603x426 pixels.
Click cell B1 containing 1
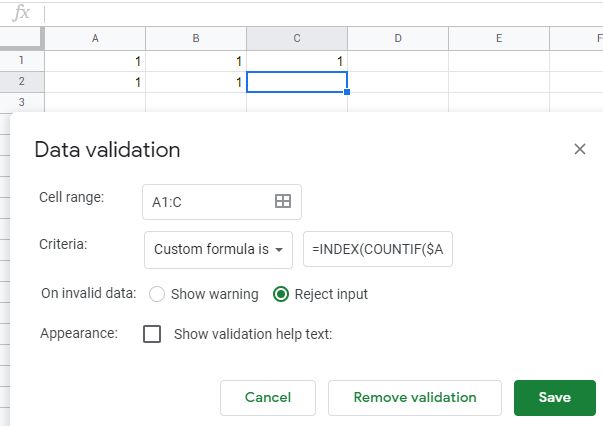[196, 61]
